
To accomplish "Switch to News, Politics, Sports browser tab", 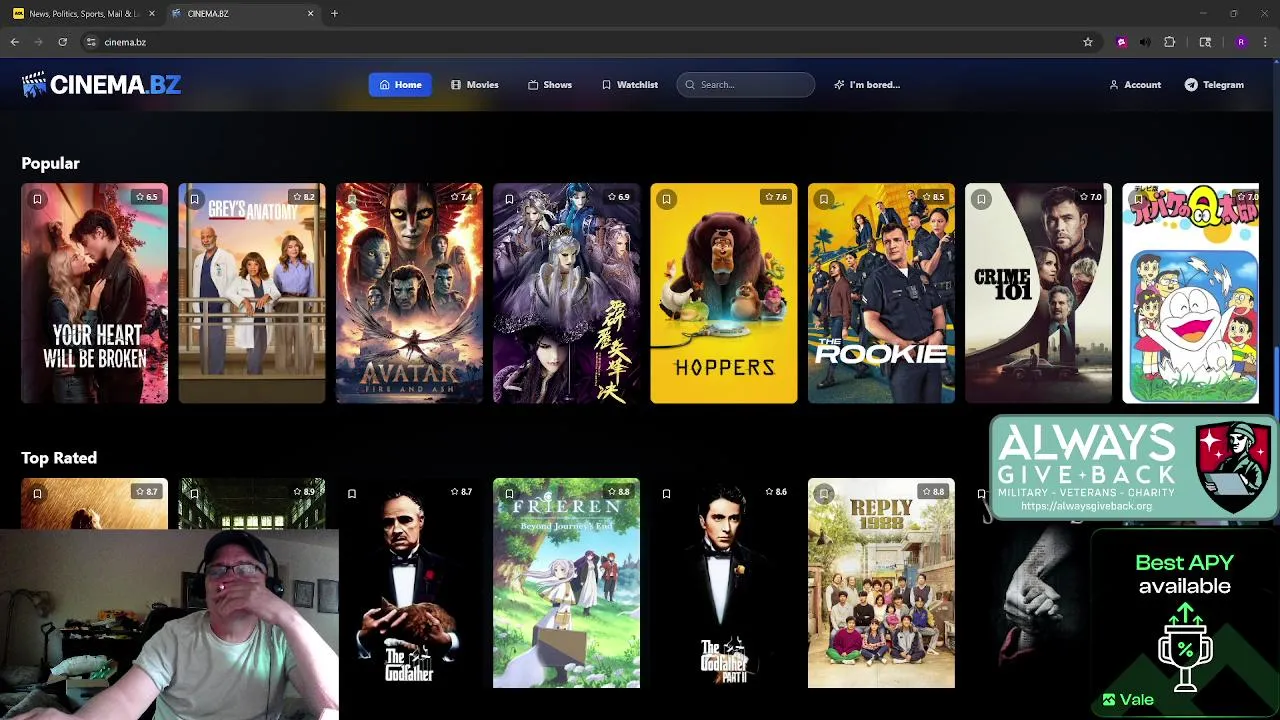I will (x=84, y=13).
